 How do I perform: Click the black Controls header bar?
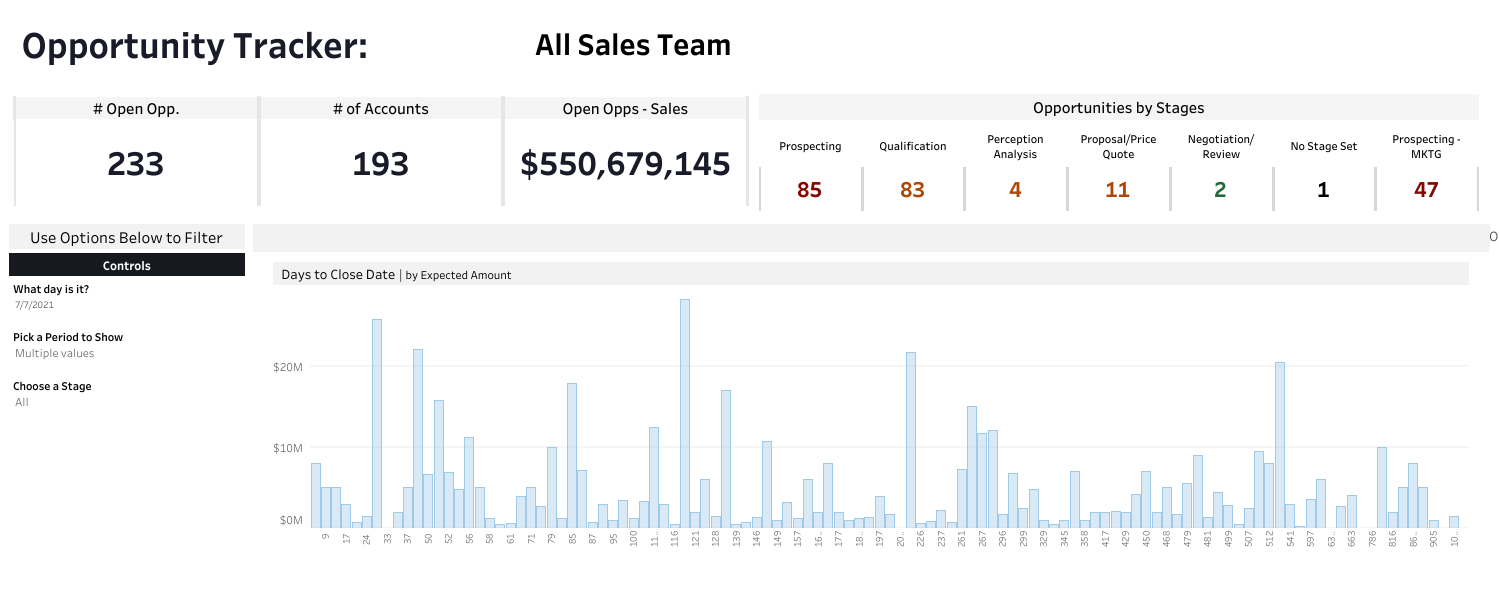[x=127, y=265]
